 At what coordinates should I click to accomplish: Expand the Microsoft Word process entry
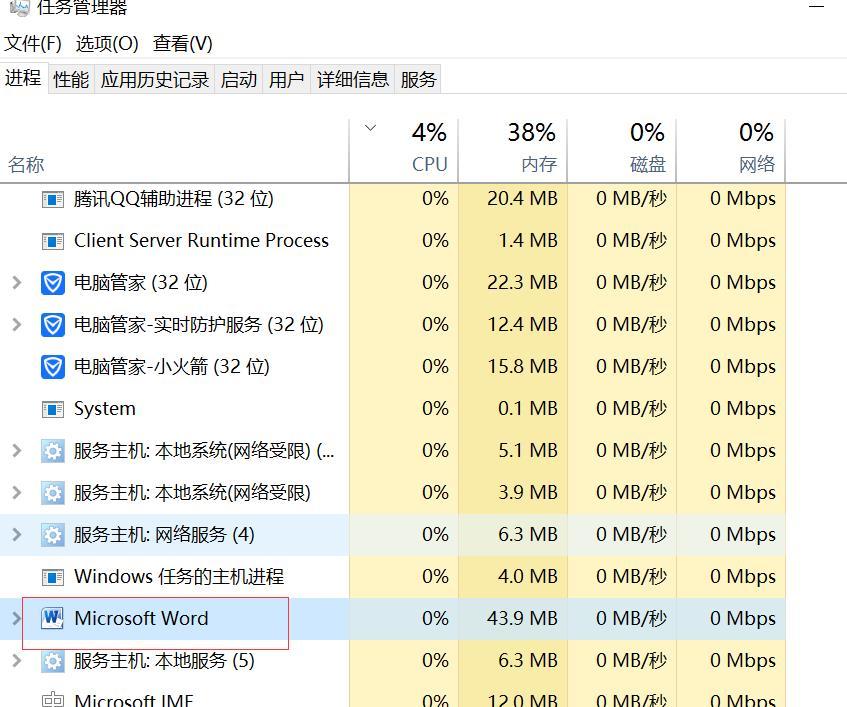coord(15,618)
